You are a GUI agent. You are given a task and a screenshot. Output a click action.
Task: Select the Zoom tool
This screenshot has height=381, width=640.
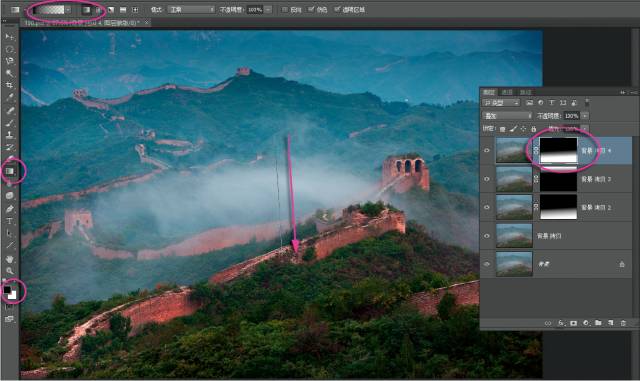(9, 271)
